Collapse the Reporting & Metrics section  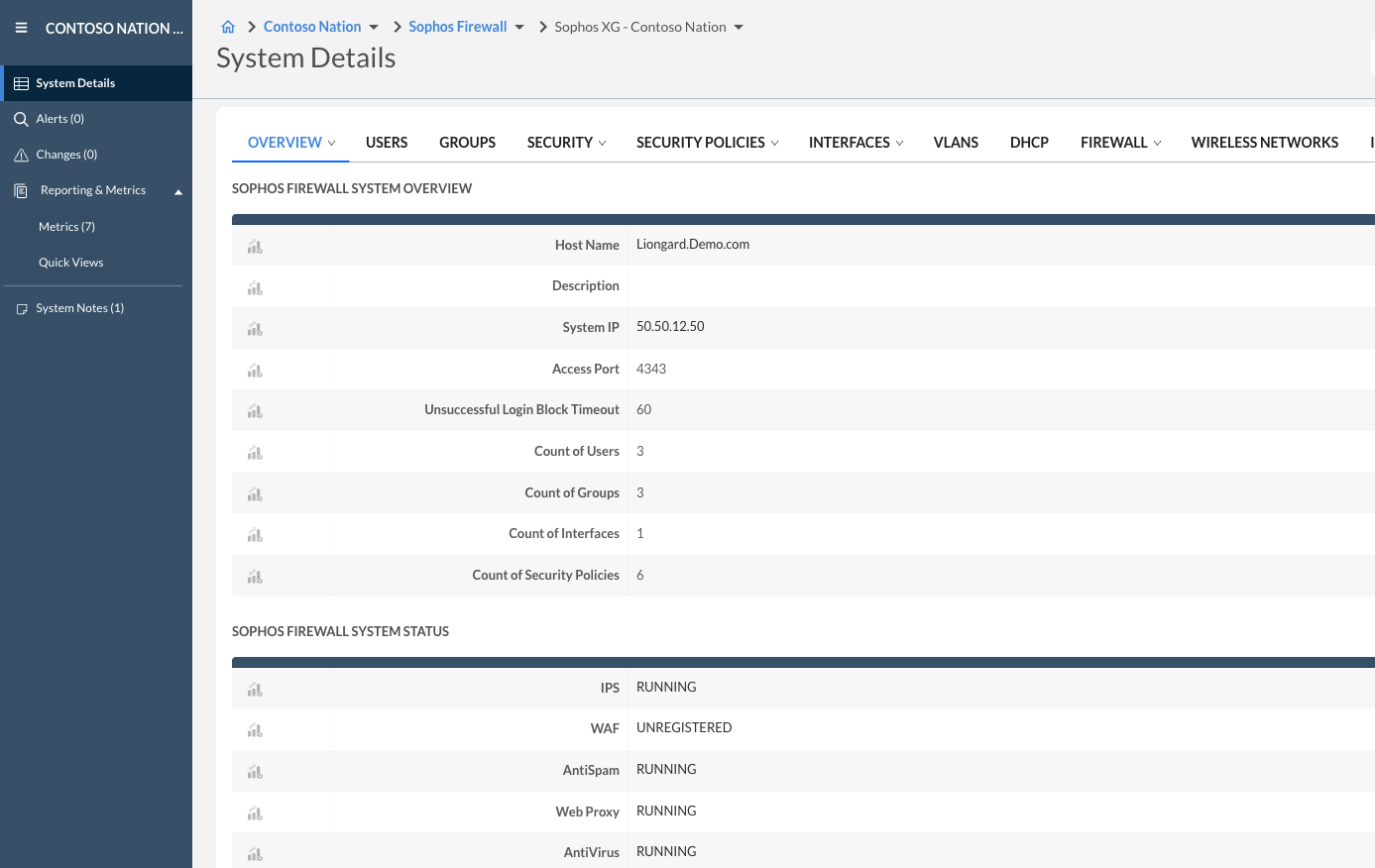tap(178, 192)
